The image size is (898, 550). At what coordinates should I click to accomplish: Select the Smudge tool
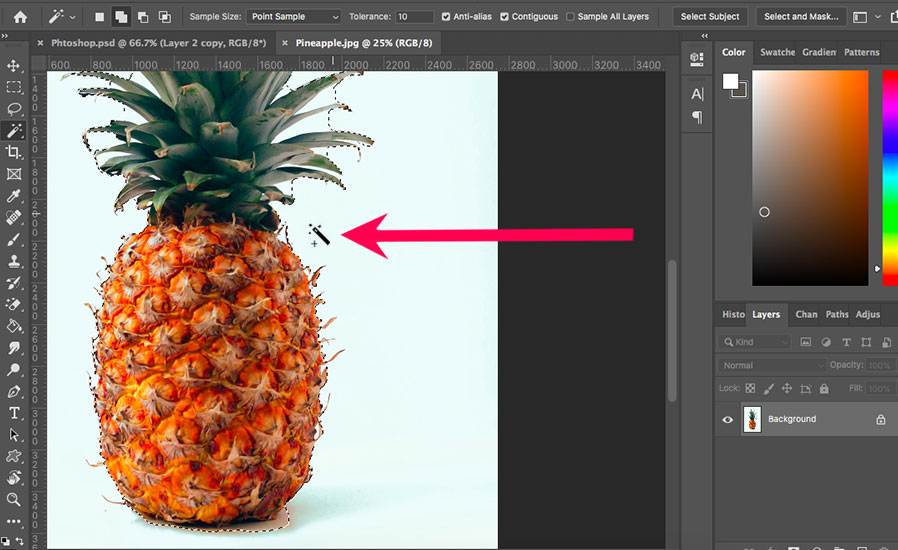[14, 348]
